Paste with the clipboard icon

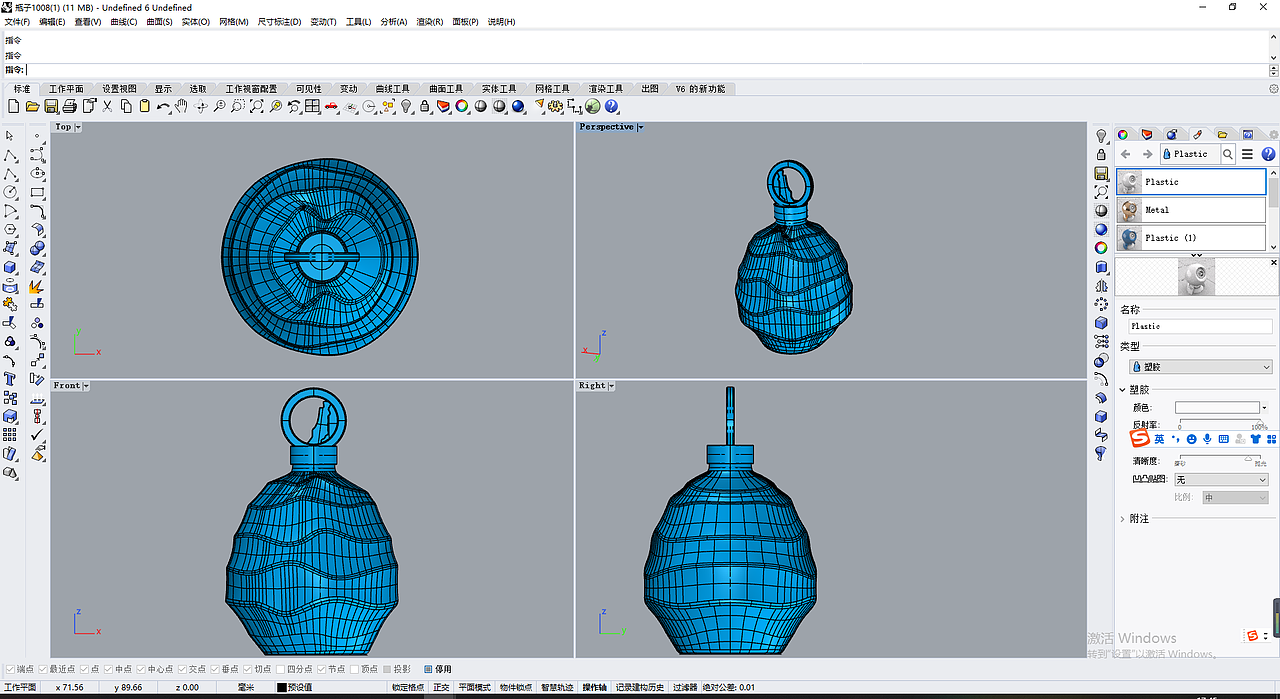145,106
